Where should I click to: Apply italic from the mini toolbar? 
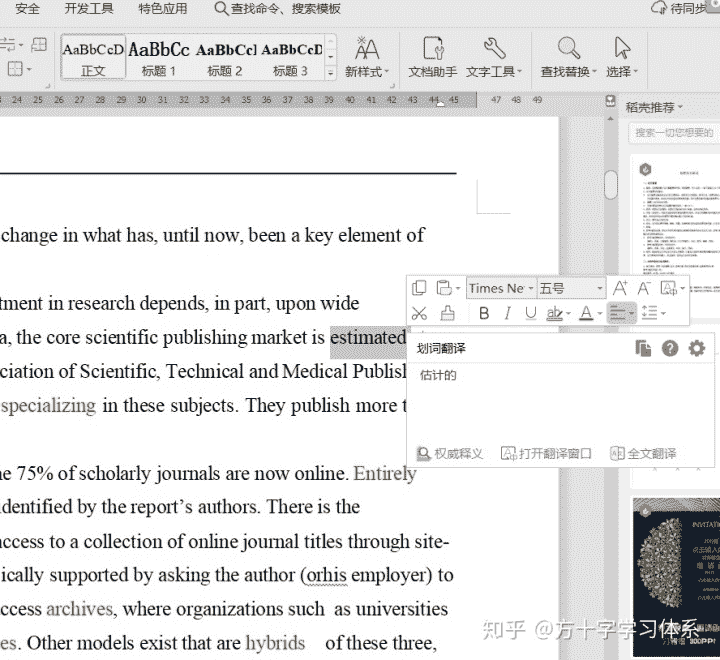tap(507, 314)
